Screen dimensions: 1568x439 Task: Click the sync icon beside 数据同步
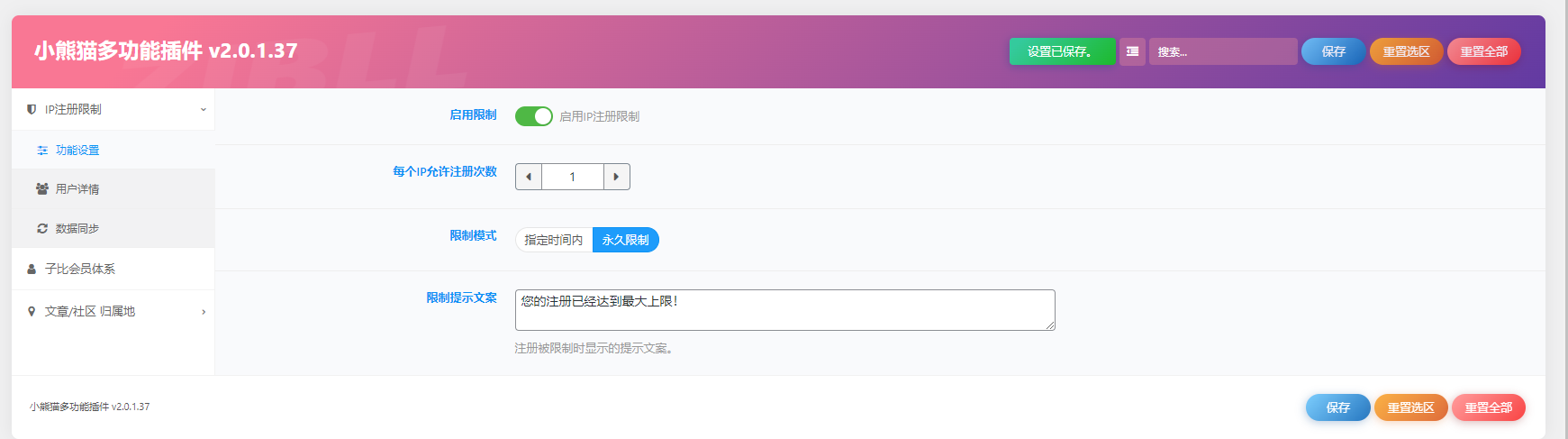click(42, 229)
